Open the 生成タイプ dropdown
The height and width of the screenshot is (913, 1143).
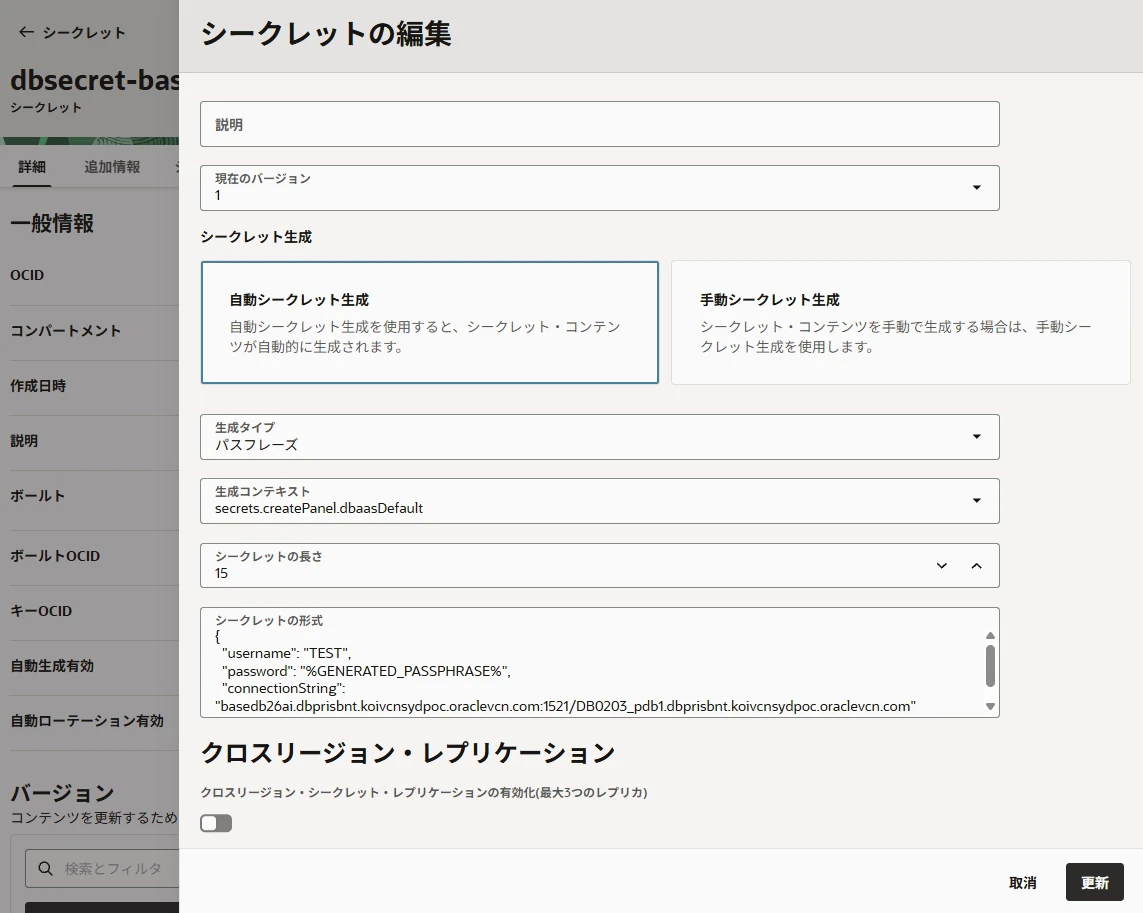click(599, 437)
